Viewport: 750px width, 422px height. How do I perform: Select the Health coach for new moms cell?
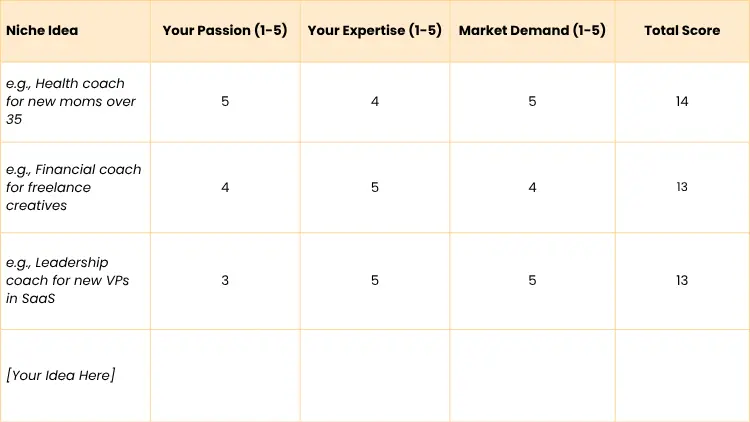(x=71, y=101)
